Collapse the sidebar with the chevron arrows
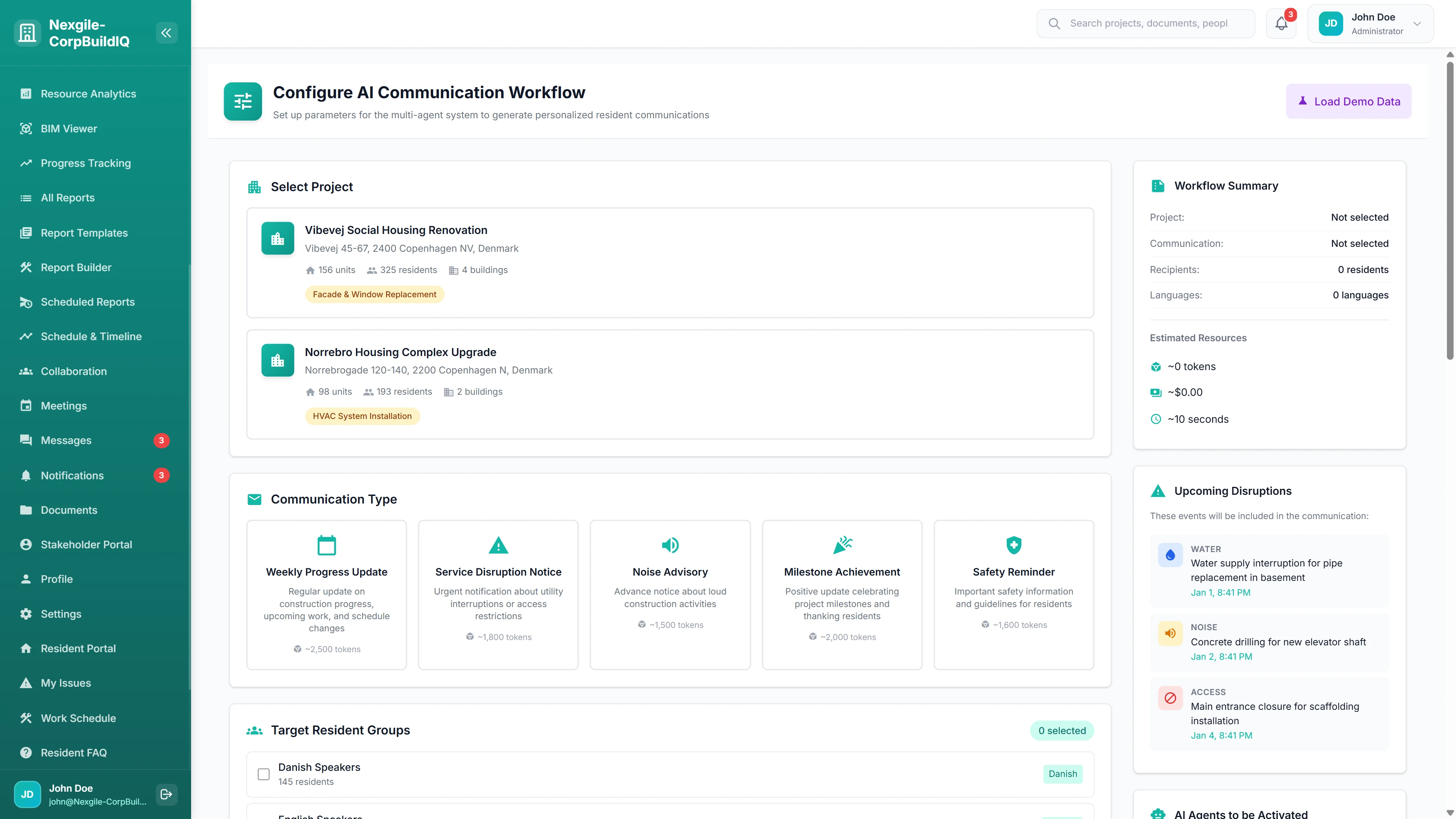Screen dimensions: 1456x819 pyautogui.click(x=166, y=32)
